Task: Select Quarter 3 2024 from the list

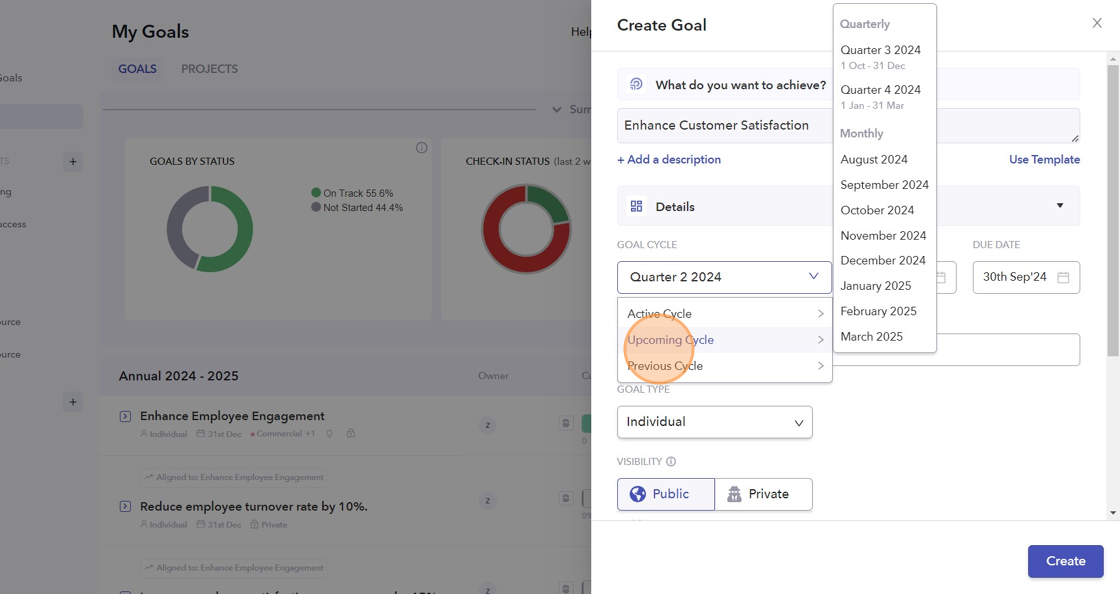Action: 880,50
